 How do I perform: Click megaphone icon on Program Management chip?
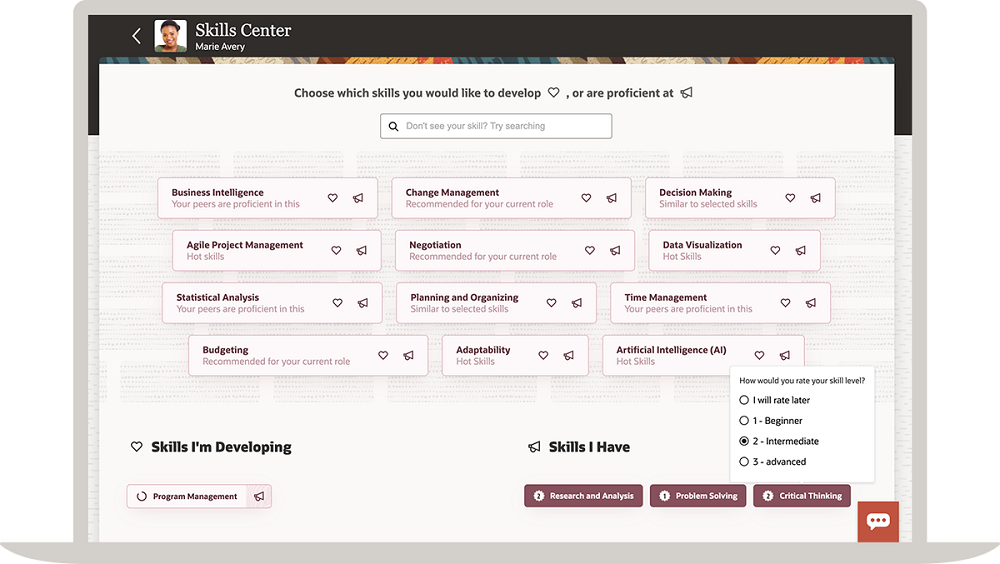pos(259,496)
